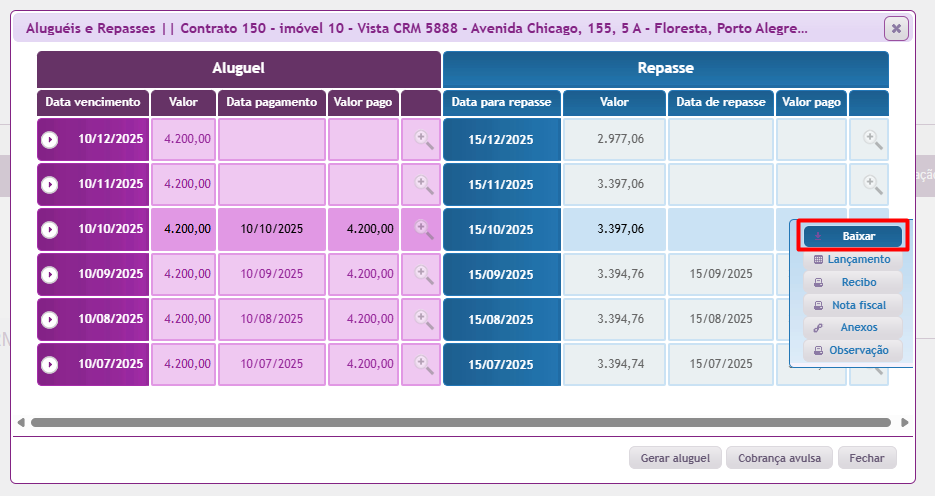Click magnifier icon in 15/12/2025 repasse row
Image resolution: width=935 pixels, height=496 pixels.
872,140
